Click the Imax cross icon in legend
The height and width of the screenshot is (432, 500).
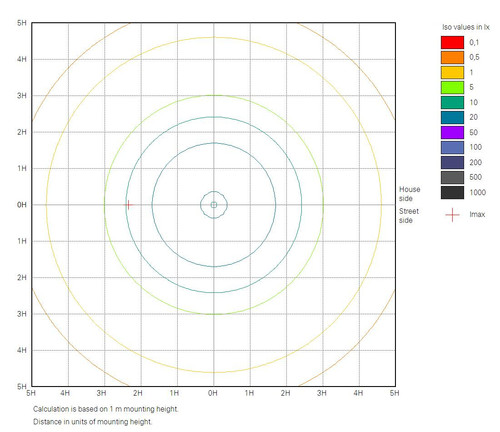pos(452,215)
